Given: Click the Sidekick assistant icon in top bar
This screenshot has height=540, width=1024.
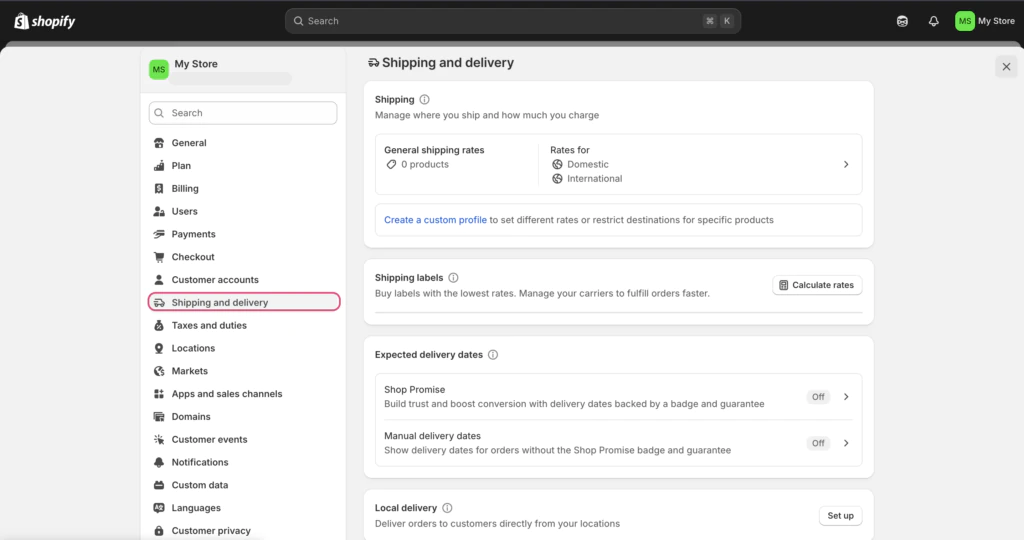Looking at the screenshot, I should click(902, 21).
